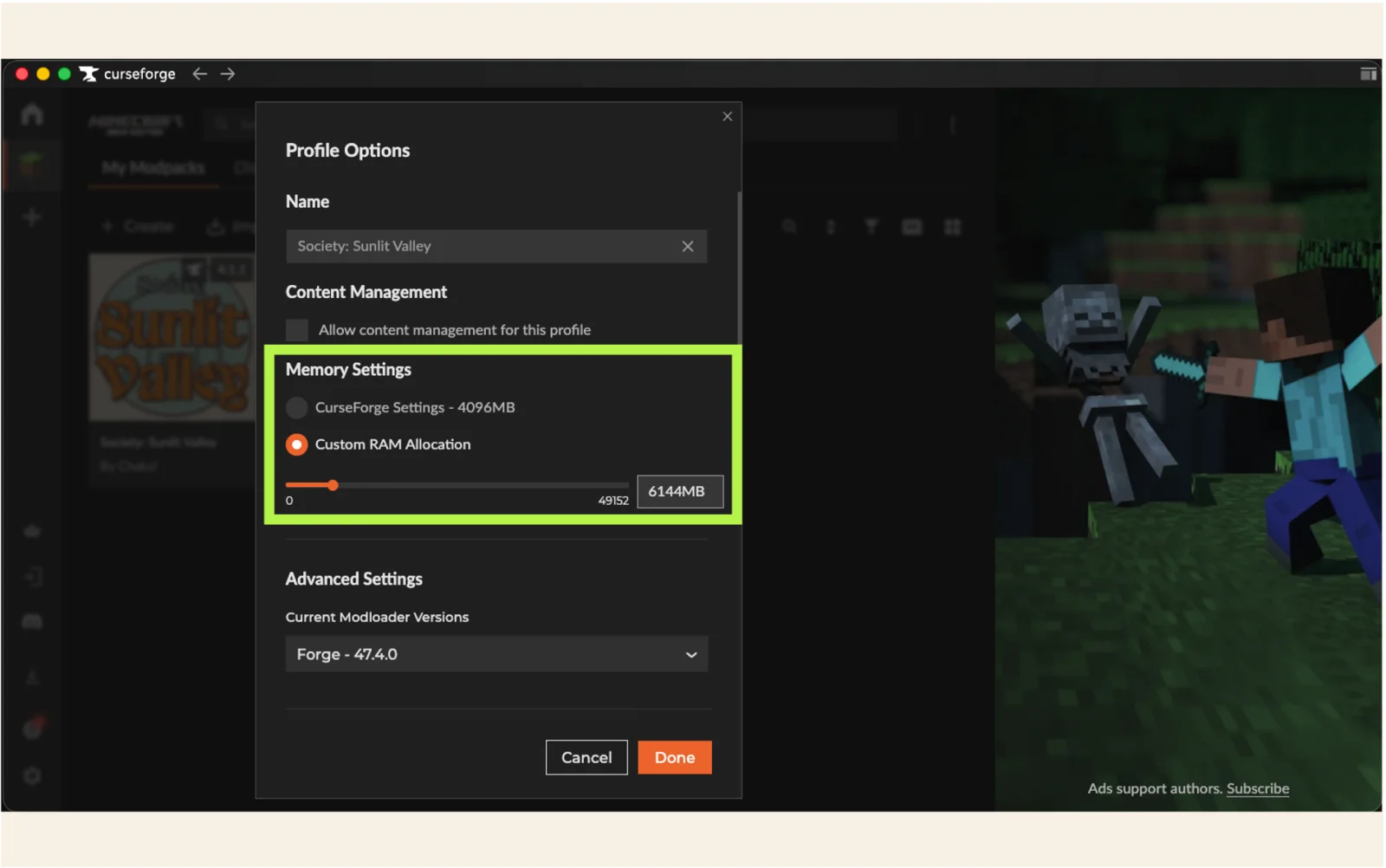Switch to the My Modpacks tab

click(153, 167)
